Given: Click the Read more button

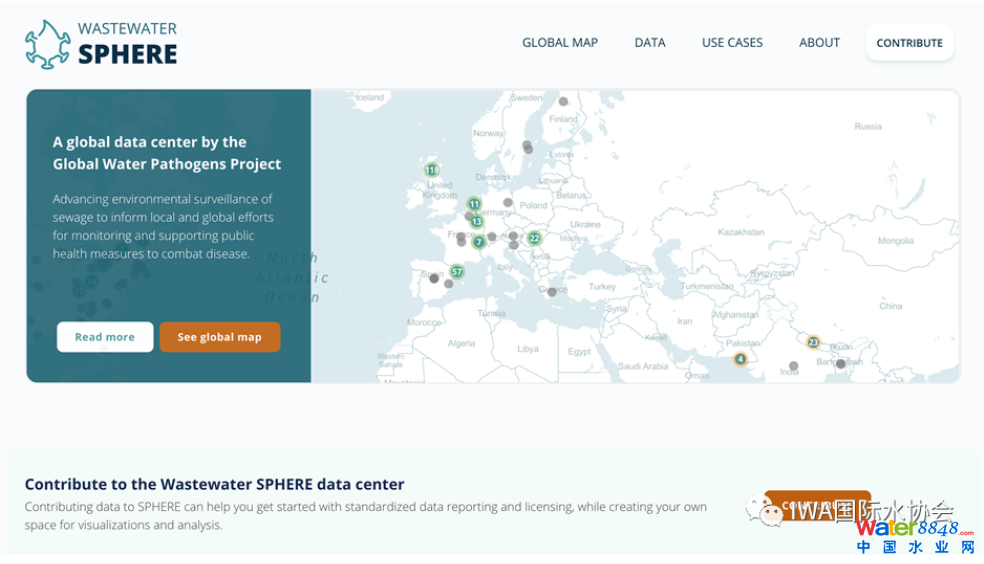Looking at the screenshot, I should pyautogui.click(x=105, y=337).
